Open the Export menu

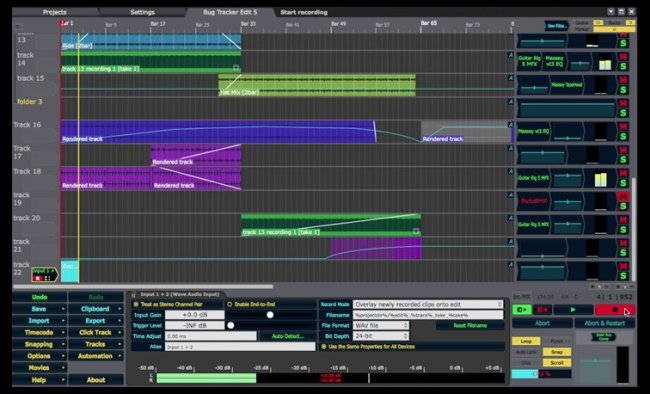[96, 321]
